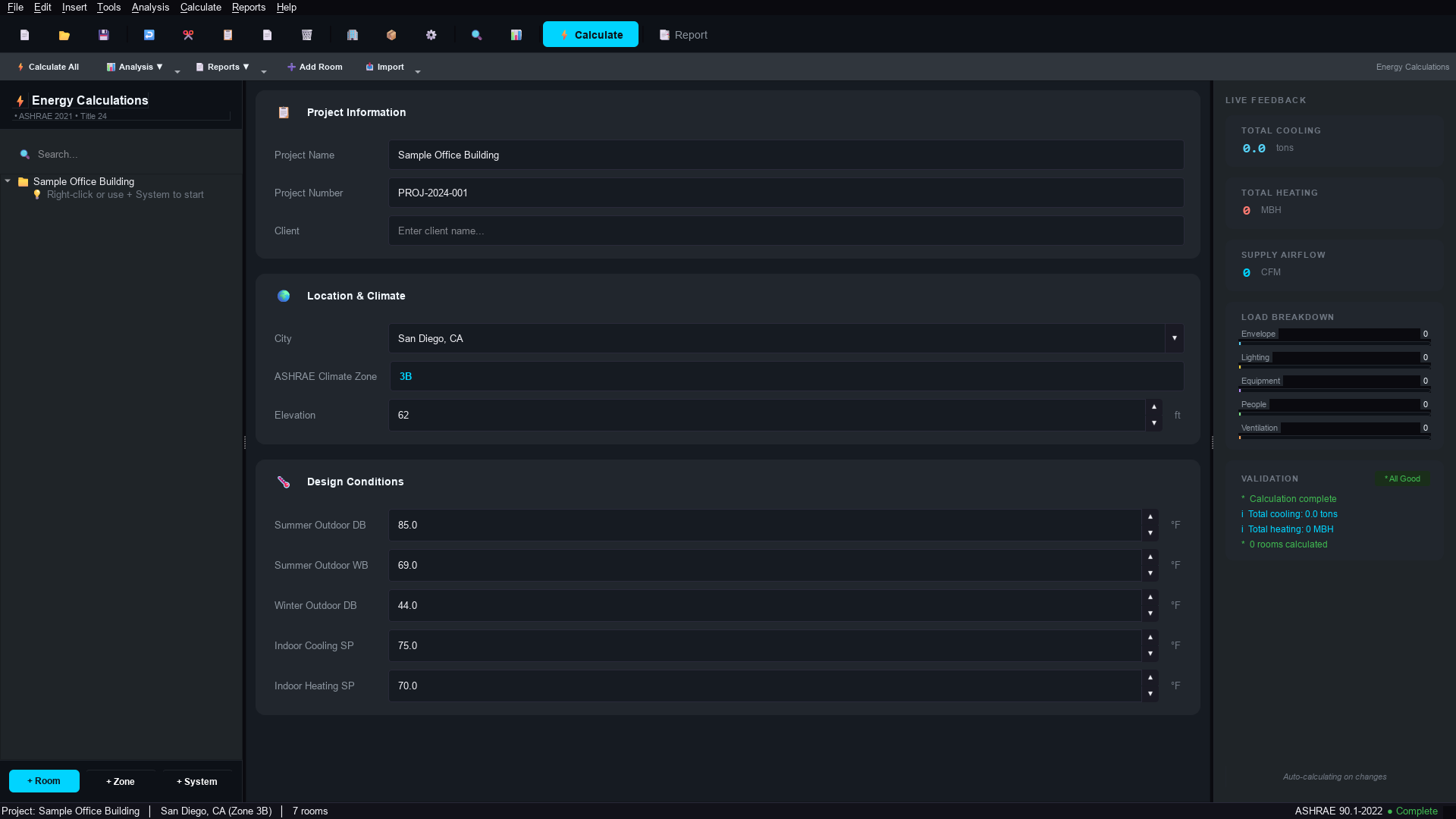
Task: Click the '7 rooms' status bar entry
Action: coord(310,811)
